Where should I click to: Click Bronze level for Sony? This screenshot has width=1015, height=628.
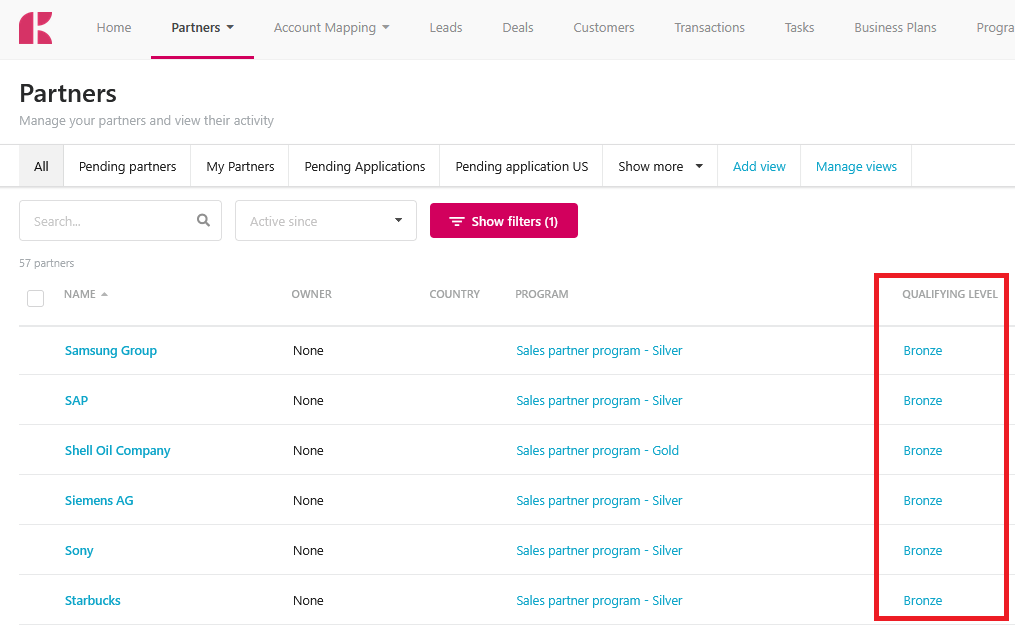tap(922, 550)
